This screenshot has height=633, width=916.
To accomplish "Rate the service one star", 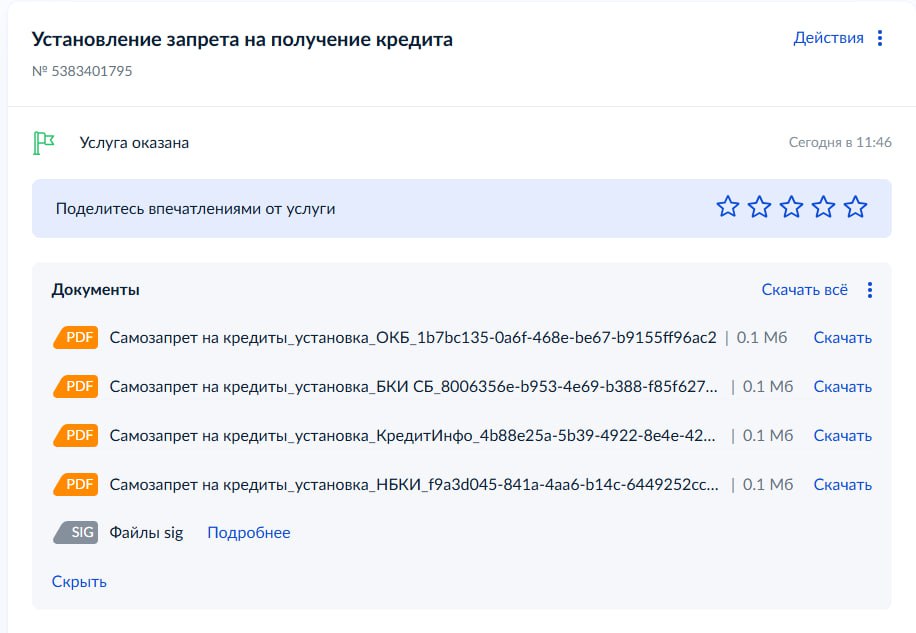I will pyautogui.click(x=727, y=207).
